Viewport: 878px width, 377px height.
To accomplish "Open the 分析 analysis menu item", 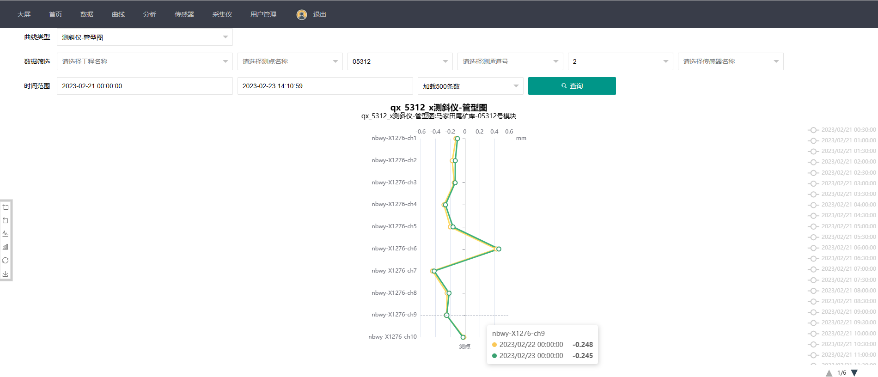I will 150,15.
